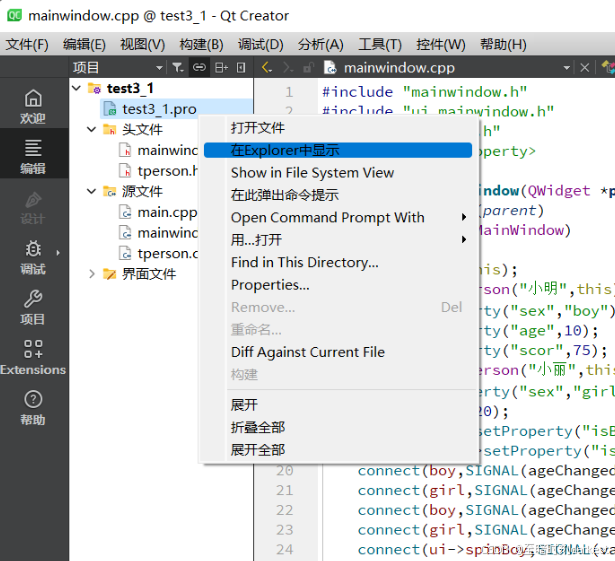Image resolution: width=615 pixels, height=561 pixels.
Task: Click the mainwindow.cpp document icon in editor bar
Action: tap(330, 68)
